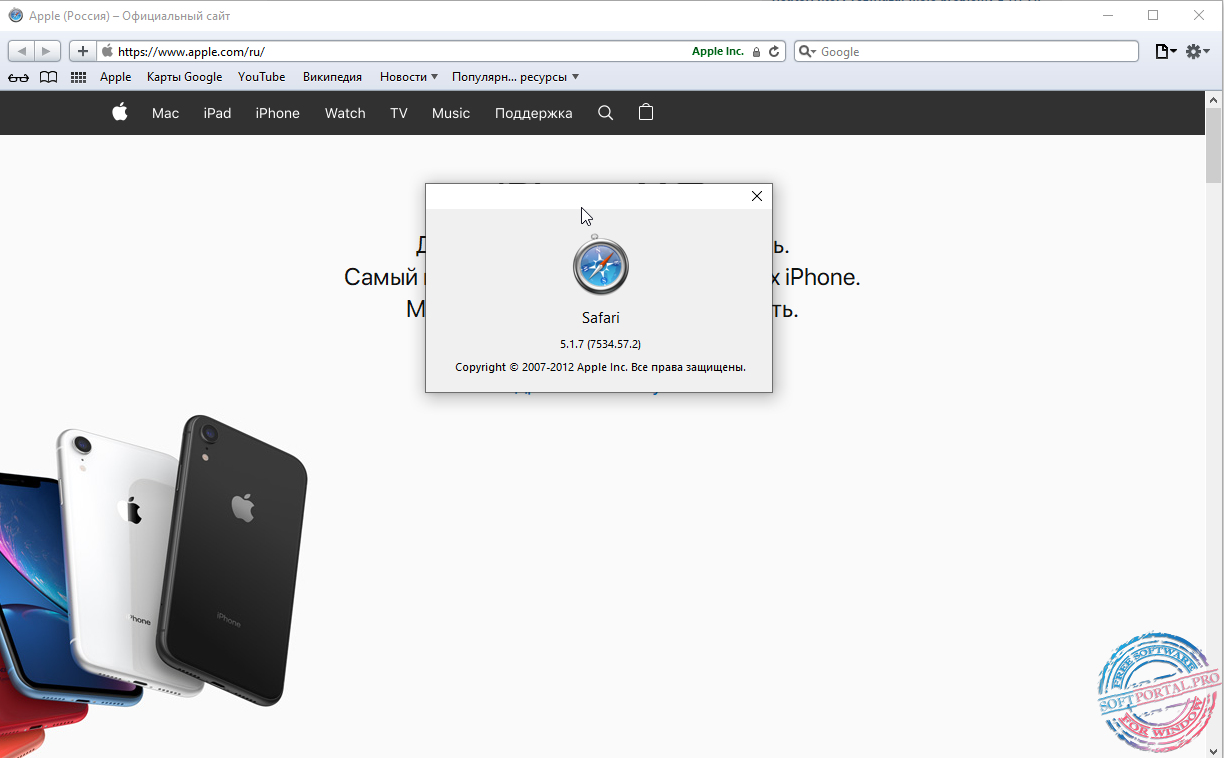This screenshot has width=1224, height=758.
Task: Open the Watch section
Action: 345,113
